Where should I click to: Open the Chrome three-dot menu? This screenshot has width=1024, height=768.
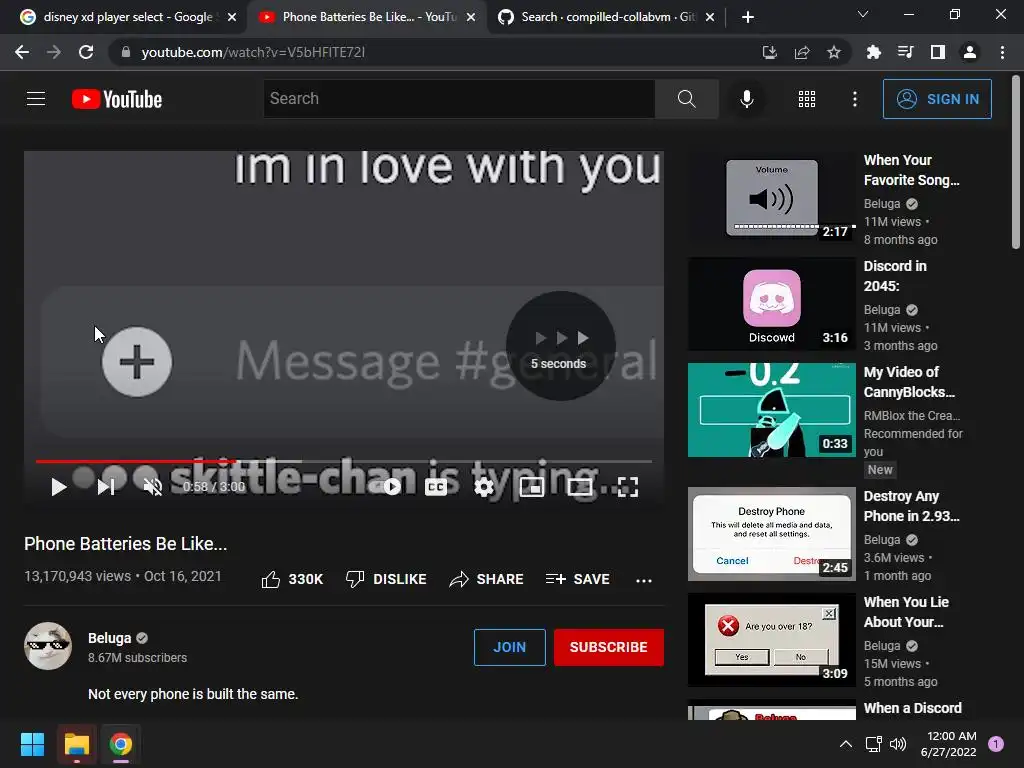[1002, 52]
